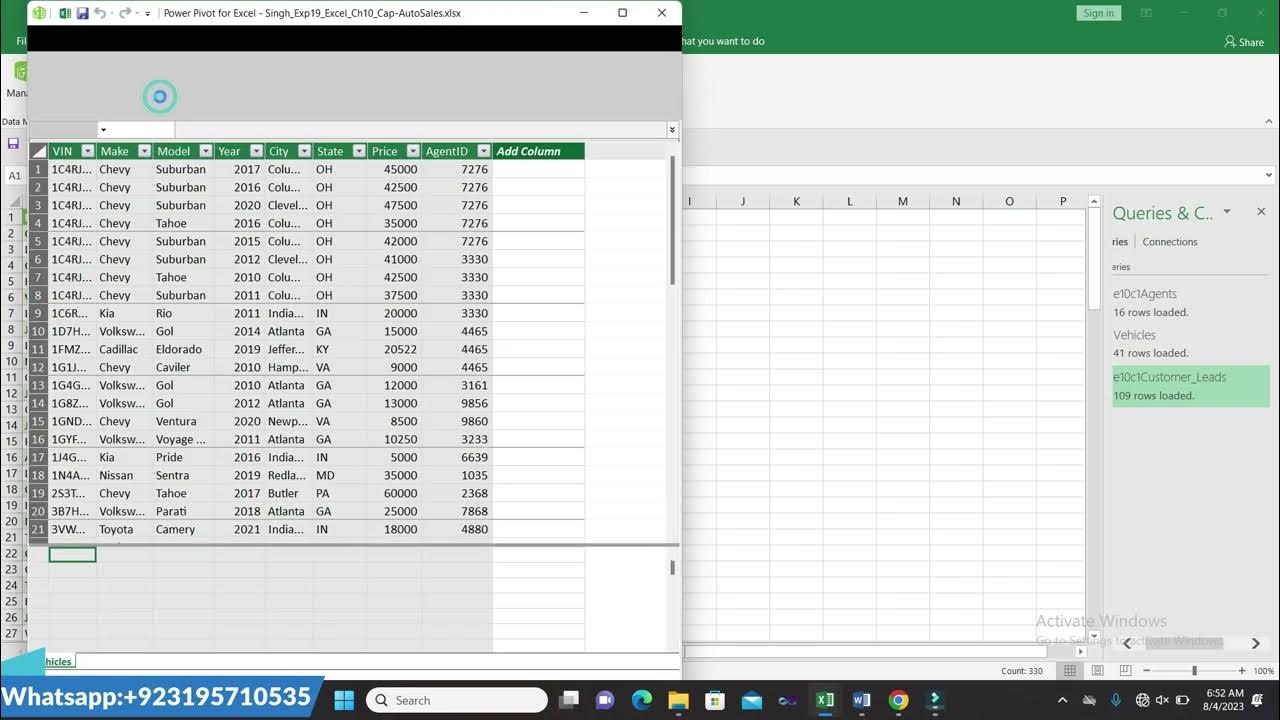Viewport: 1280px width, 720px height.
Task: Select column K header in Excel
Action: (x=797, y=201)
